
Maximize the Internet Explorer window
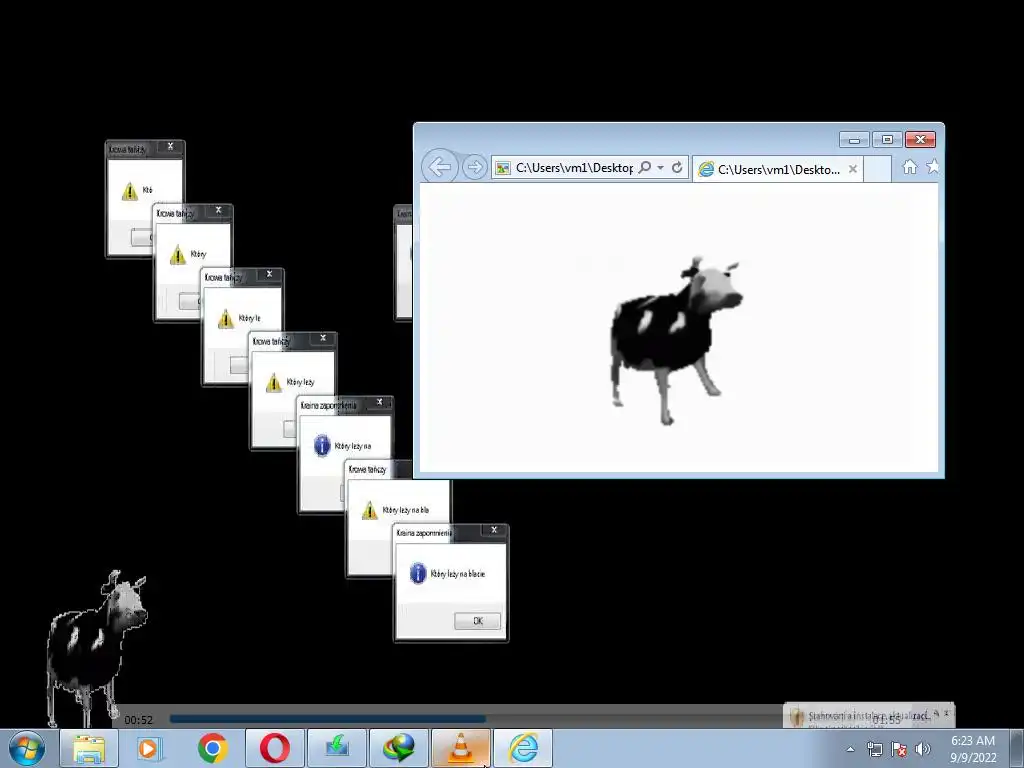pos(887,140)
